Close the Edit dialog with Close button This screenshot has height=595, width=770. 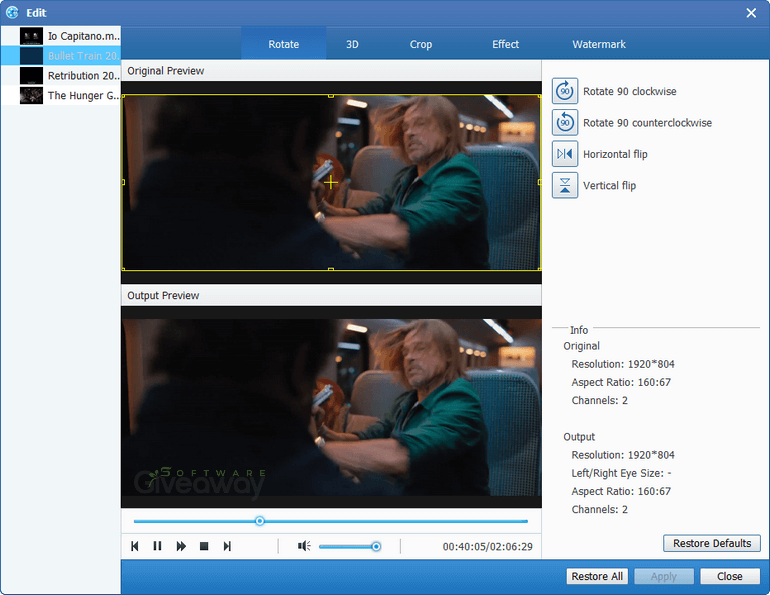tap(729, 576)
